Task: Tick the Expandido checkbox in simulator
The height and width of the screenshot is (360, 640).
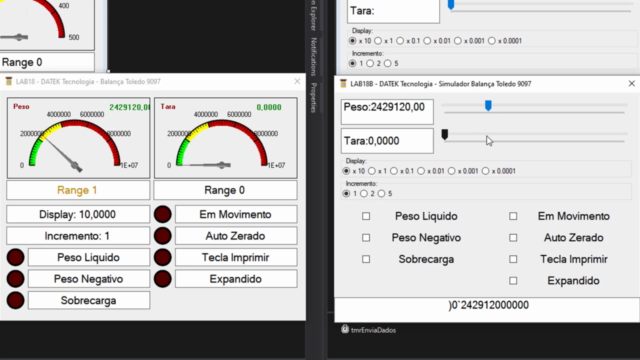Action: click(x=513, y=281)
